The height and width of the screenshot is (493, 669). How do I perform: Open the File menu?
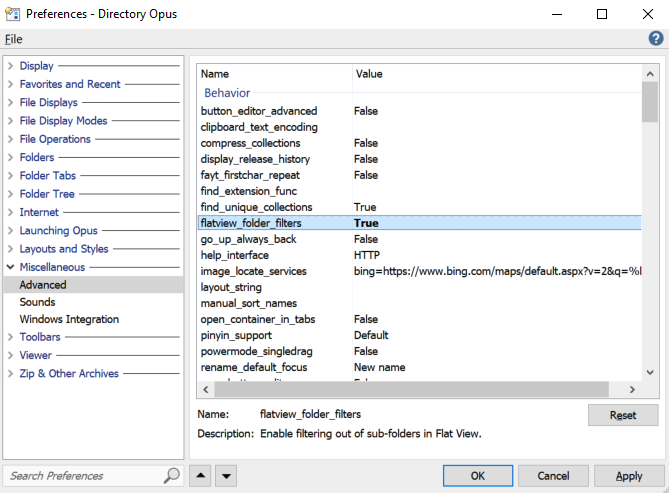13,39
